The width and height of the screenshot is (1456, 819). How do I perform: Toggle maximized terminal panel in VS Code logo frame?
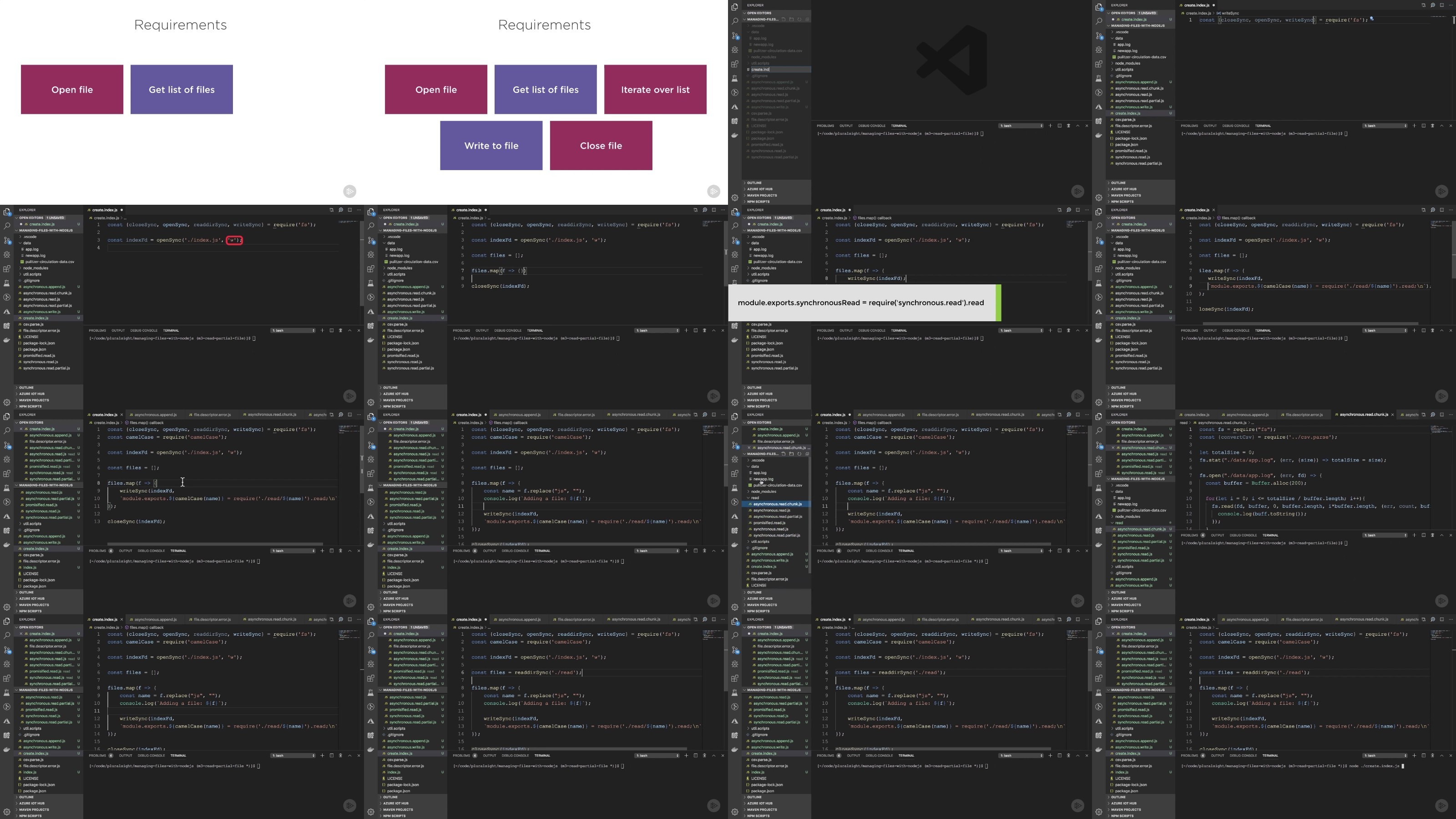[x=1077, y=126]
